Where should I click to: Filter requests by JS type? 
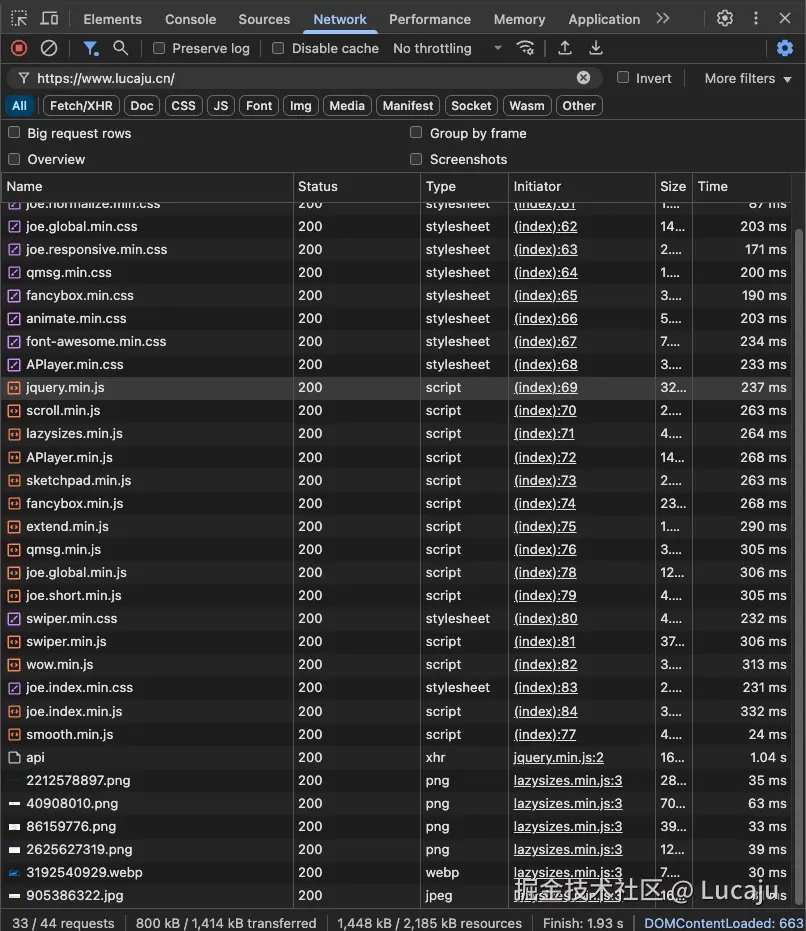(220, 105)
